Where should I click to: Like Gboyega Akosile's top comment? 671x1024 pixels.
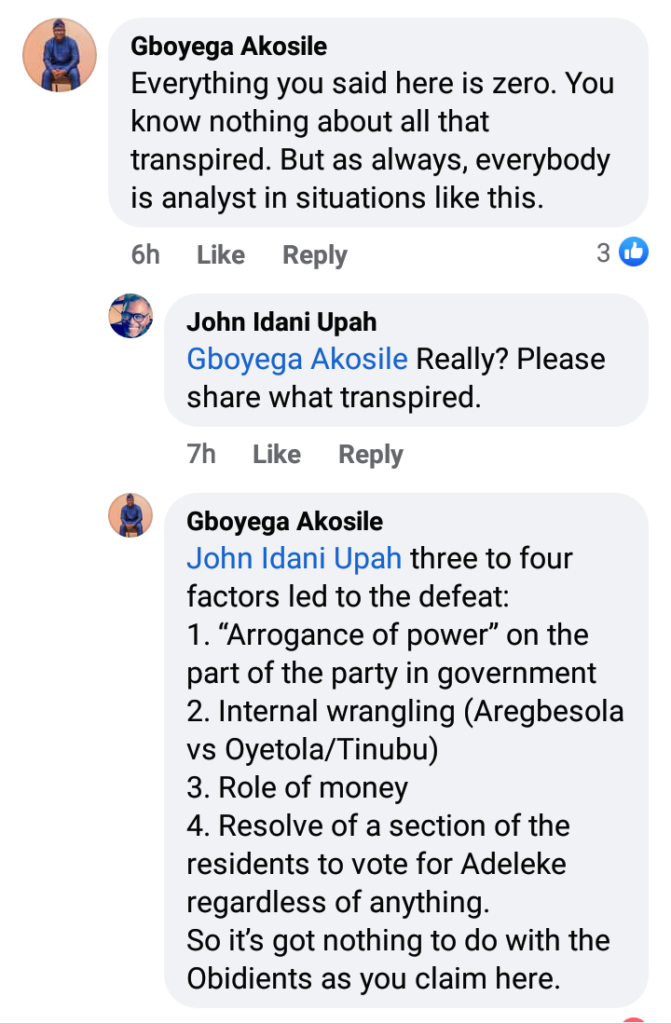(220, 255)
